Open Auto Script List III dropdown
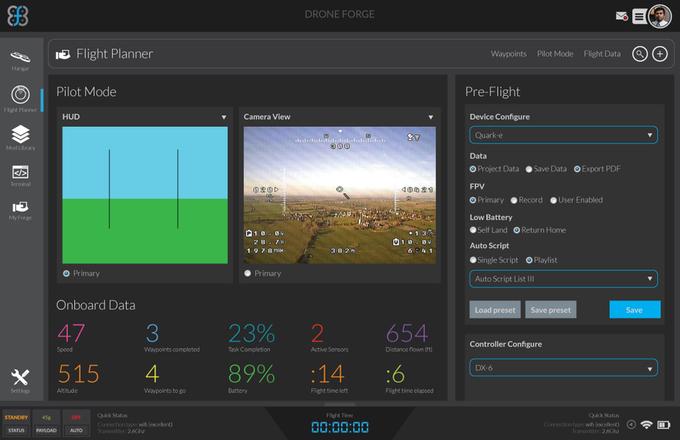 pos(563,279)
